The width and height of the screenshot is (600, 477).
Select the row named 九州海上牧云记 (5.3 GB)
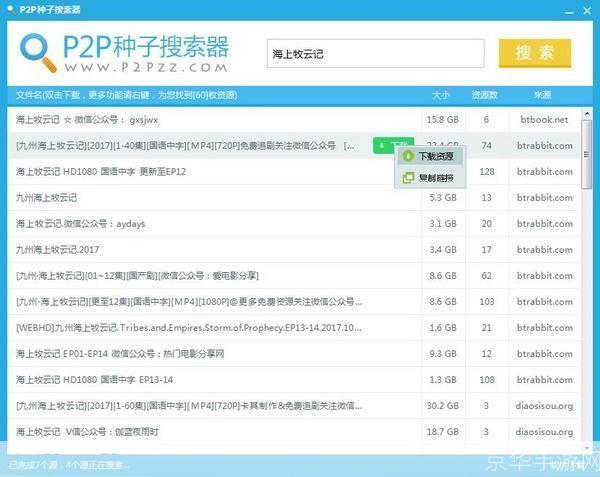pyautogui.click(x=294, y=198)
